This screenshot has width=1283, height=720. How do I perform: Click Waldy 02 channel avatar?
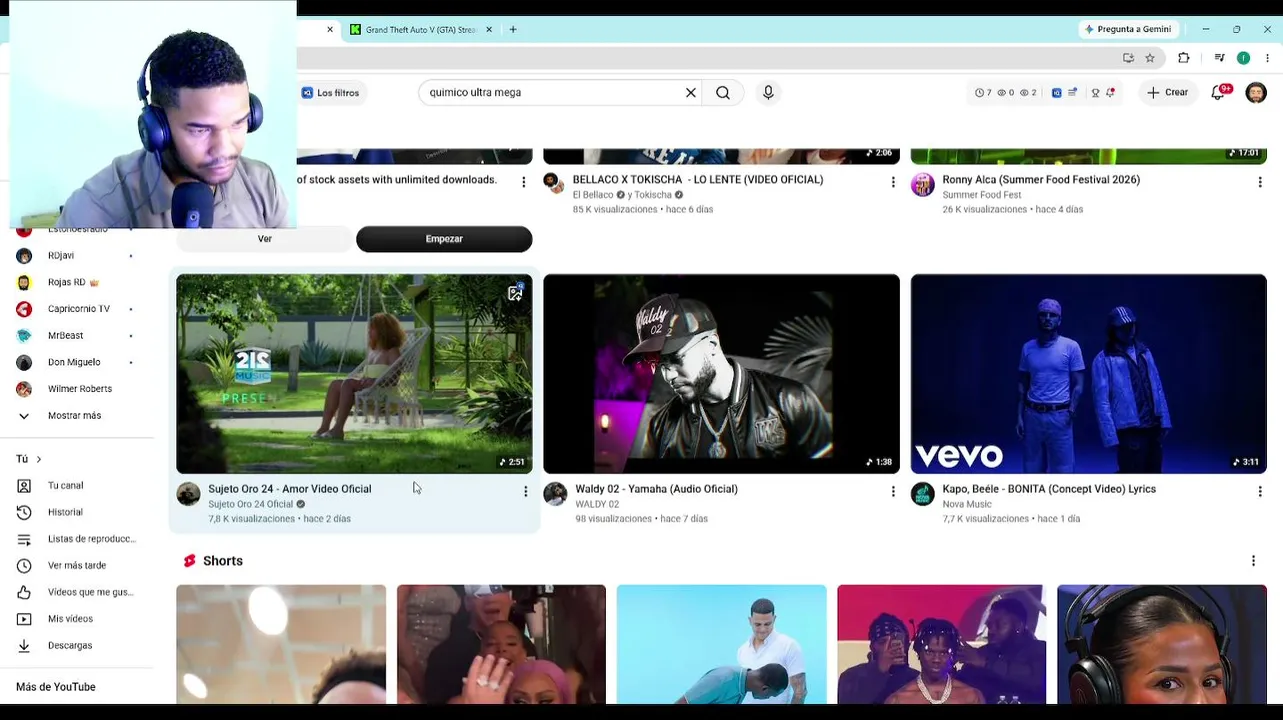click(555, 494)
